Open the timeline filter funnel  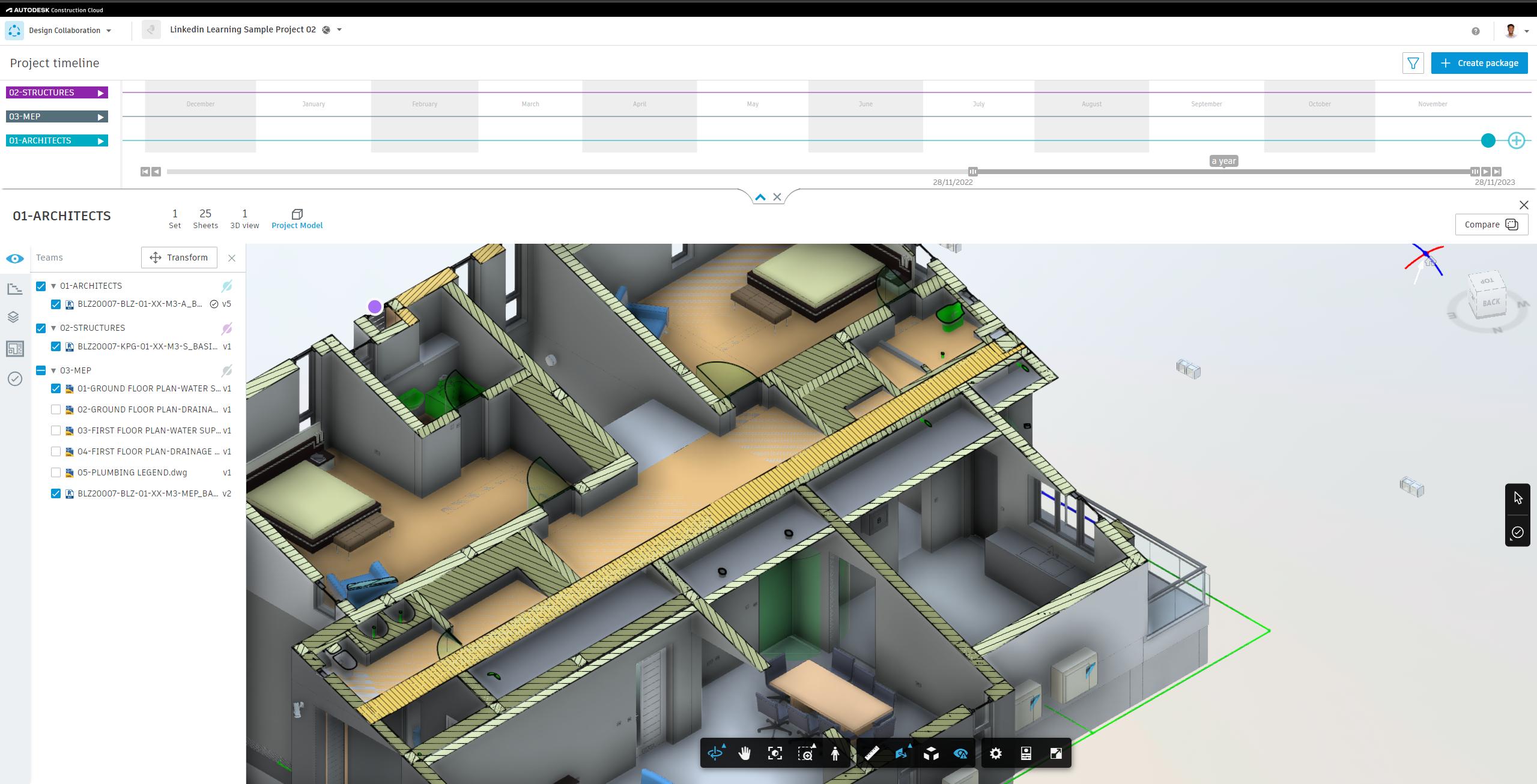click(1413, 63)
